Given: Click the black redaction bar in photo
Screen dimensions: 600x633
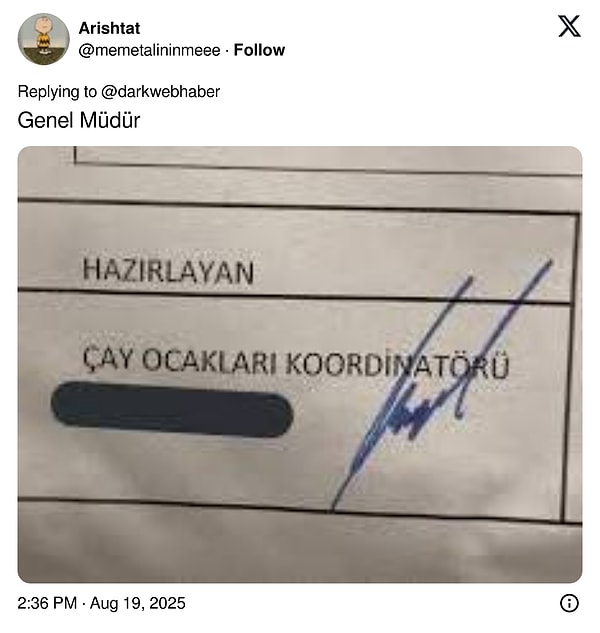Looking at the screenshot, I should tap(172, 409).
